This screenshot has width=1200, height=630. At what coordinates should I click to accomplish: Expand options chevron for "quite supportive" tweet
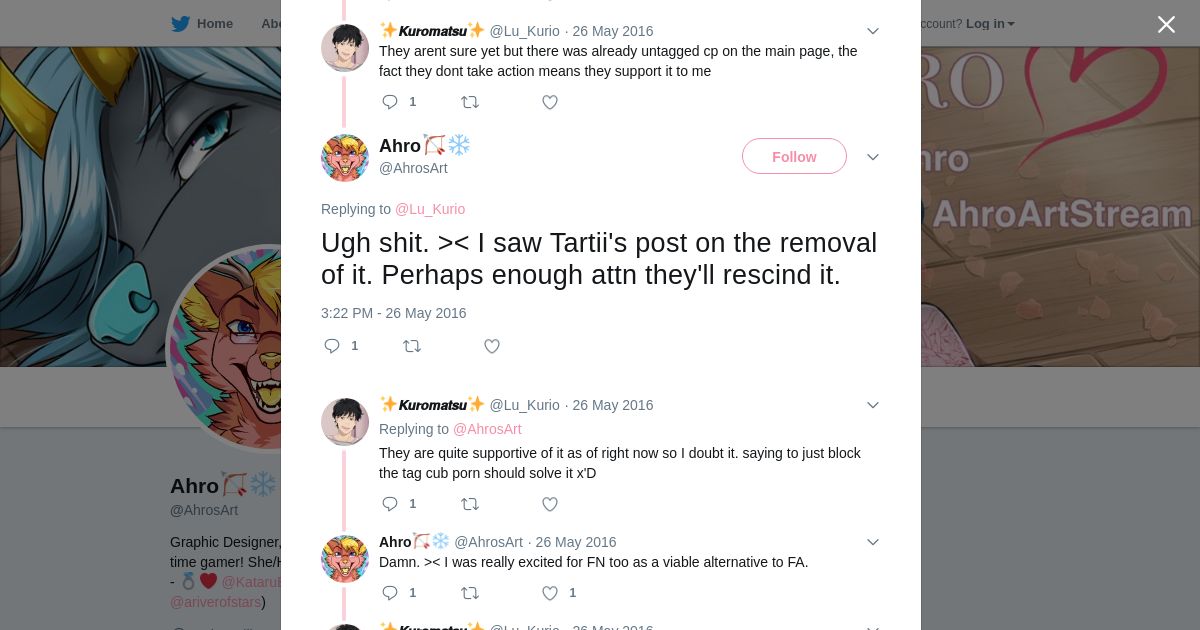coord(872,405)
